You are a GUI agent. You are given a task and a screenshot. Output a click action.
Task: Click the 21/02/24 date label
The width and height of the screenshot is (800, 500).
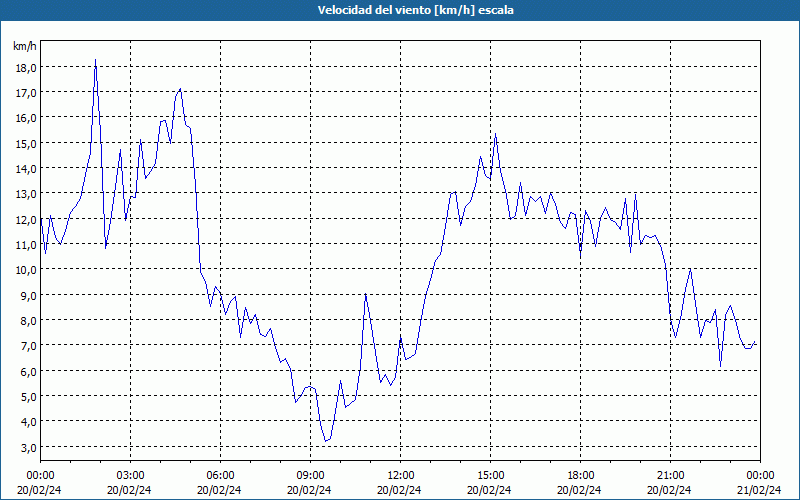point(760,490)
